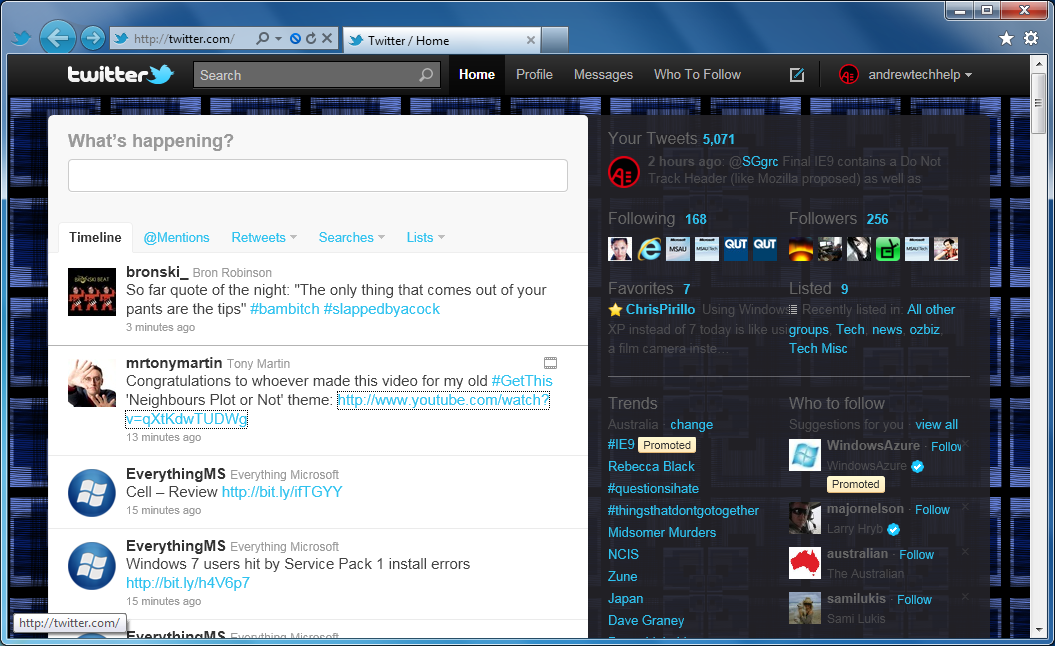Image resolution: width=1055 pixels, height=646 pixels.
Task: Follow australian account
Action: tap(916, 555)
